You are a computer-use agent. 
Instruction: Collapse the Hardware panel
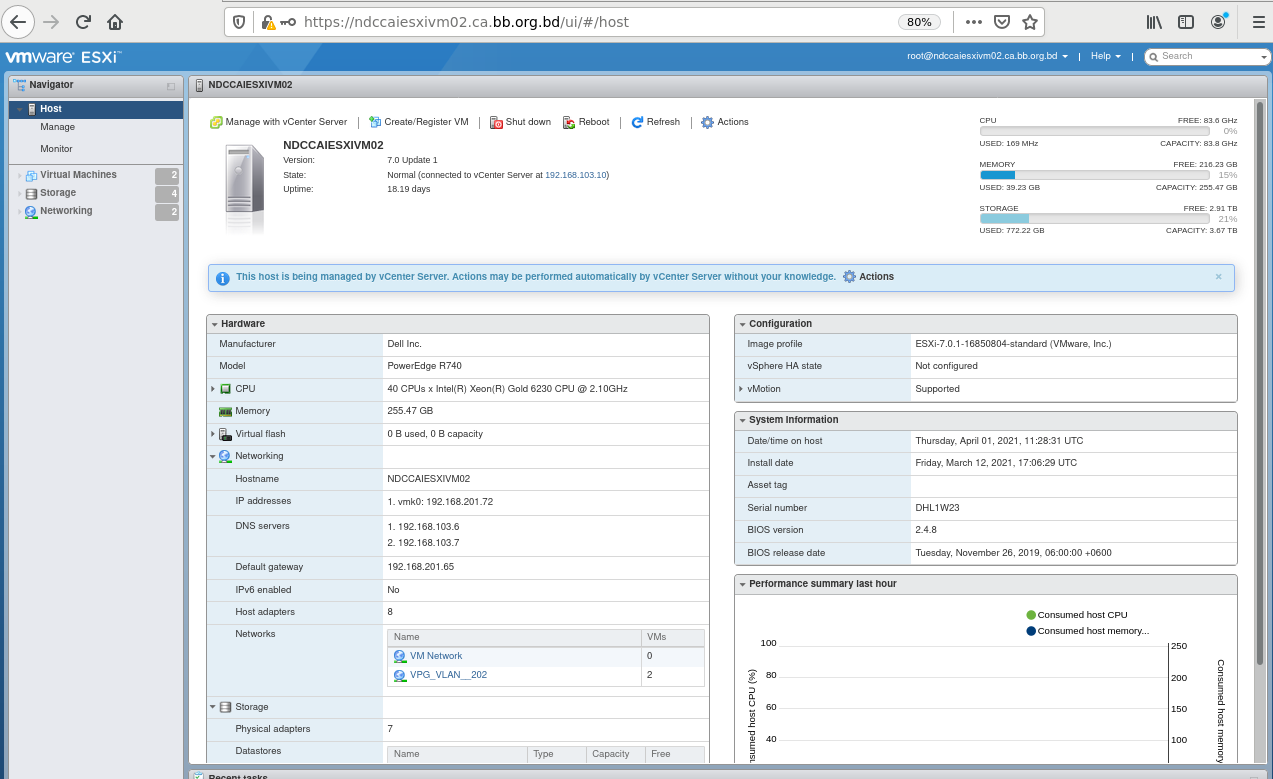[214, 324]
